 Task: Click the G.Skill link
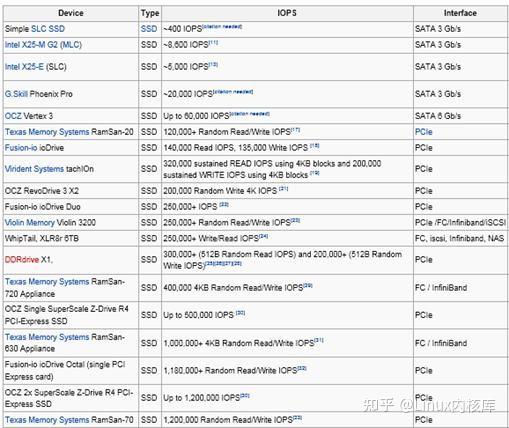[x=16, y=94]
